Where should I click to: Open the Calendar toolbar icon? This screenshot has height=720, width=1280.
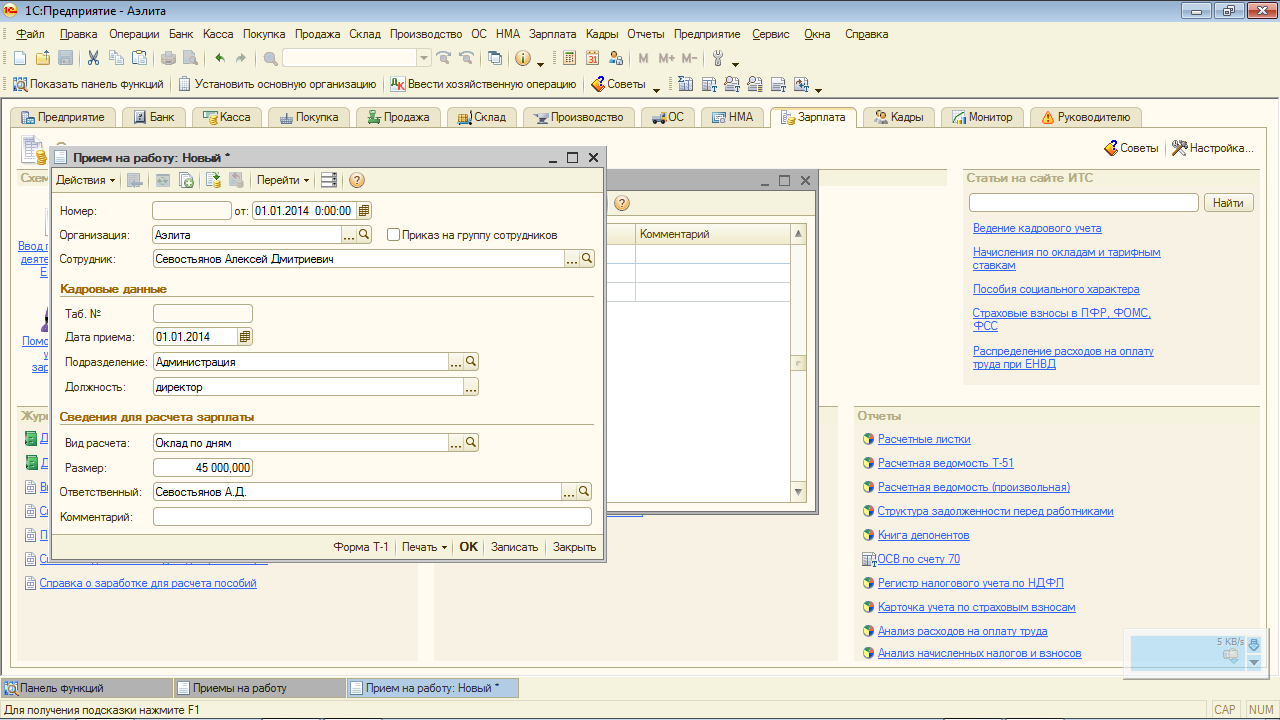(x=593, y=58)
